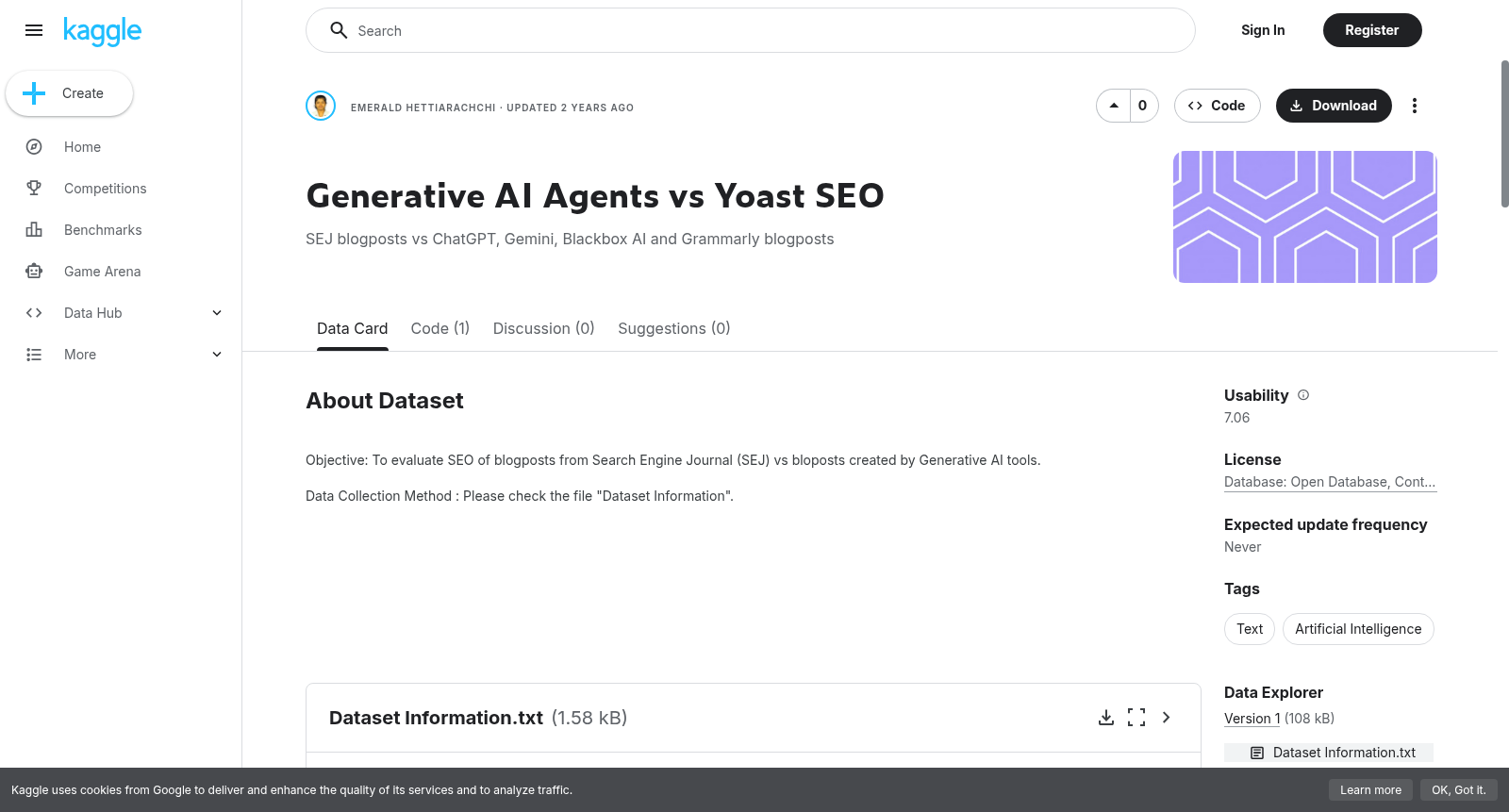
Task: Click the Kaggle logo
Action: point(102,31)
